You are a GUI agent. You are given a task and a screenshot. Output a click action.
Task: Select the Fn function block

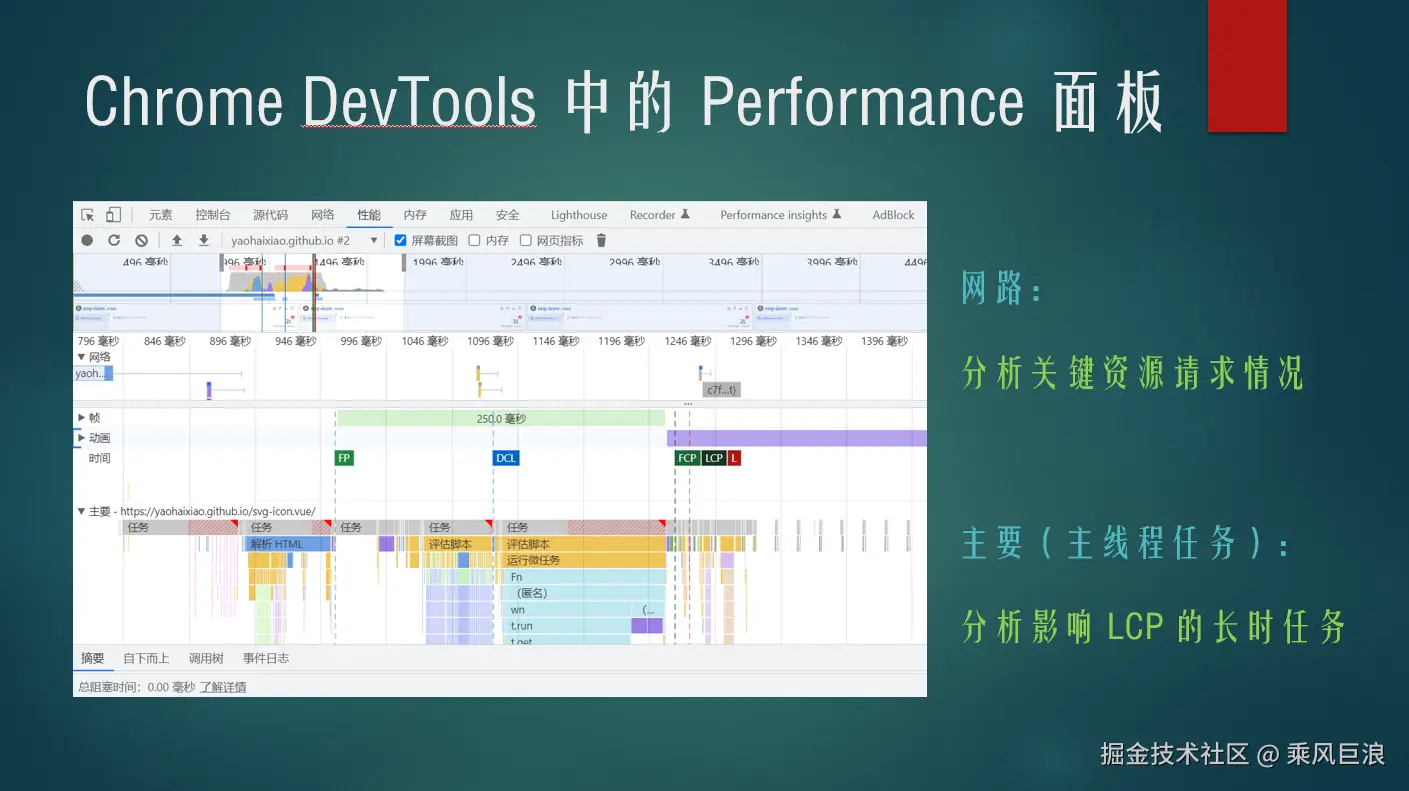point(584,577)
